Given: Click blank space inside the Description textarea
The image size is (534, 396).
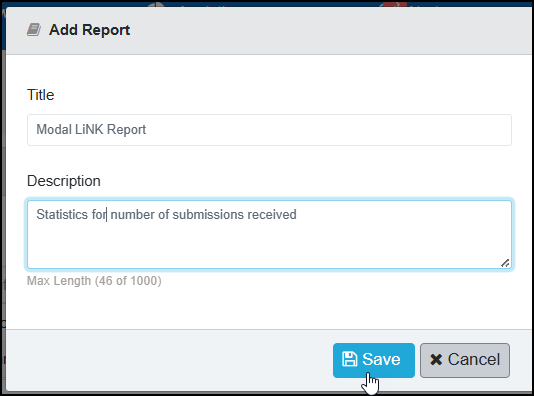Looking at the screenshot, I should (269, 245).
